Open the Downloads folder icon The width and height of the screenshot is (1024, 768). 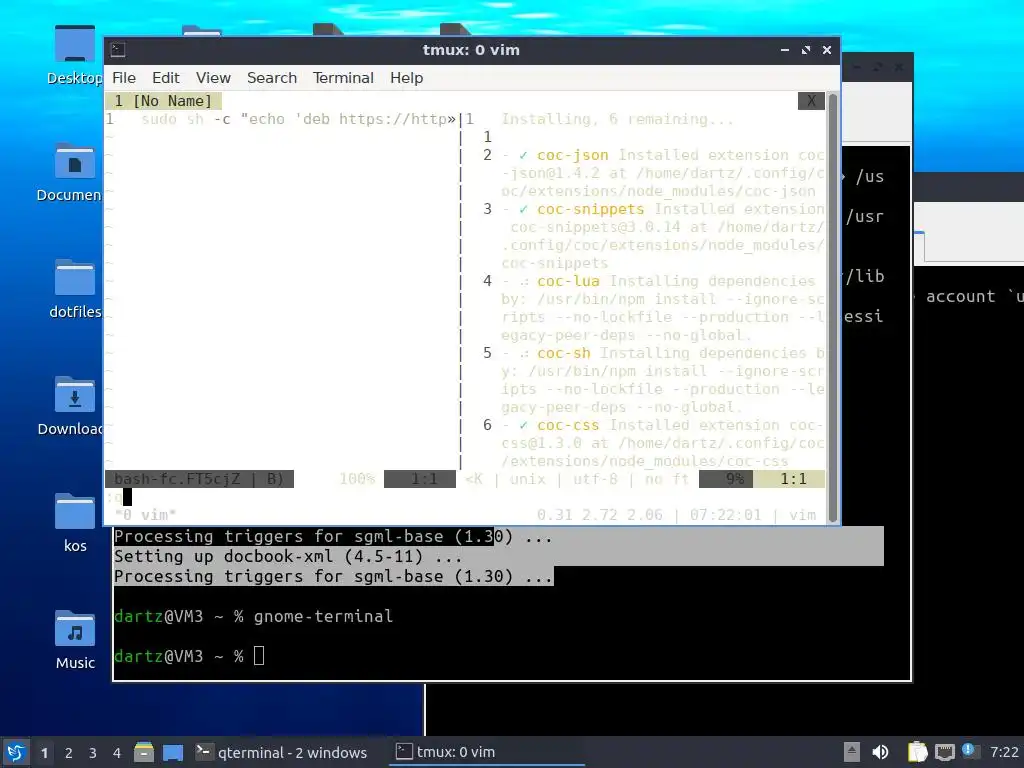[x=74, y=395]
